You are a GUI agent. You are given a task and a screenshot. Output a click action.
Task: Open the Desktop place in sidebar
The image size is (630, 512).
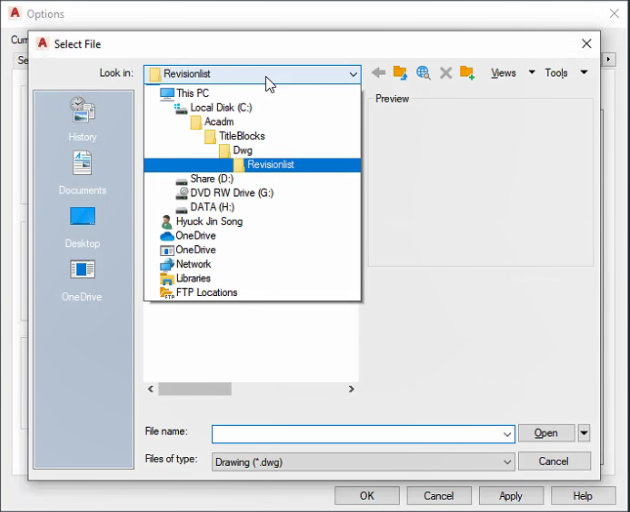pyautogui.click(x=82, y=227)
